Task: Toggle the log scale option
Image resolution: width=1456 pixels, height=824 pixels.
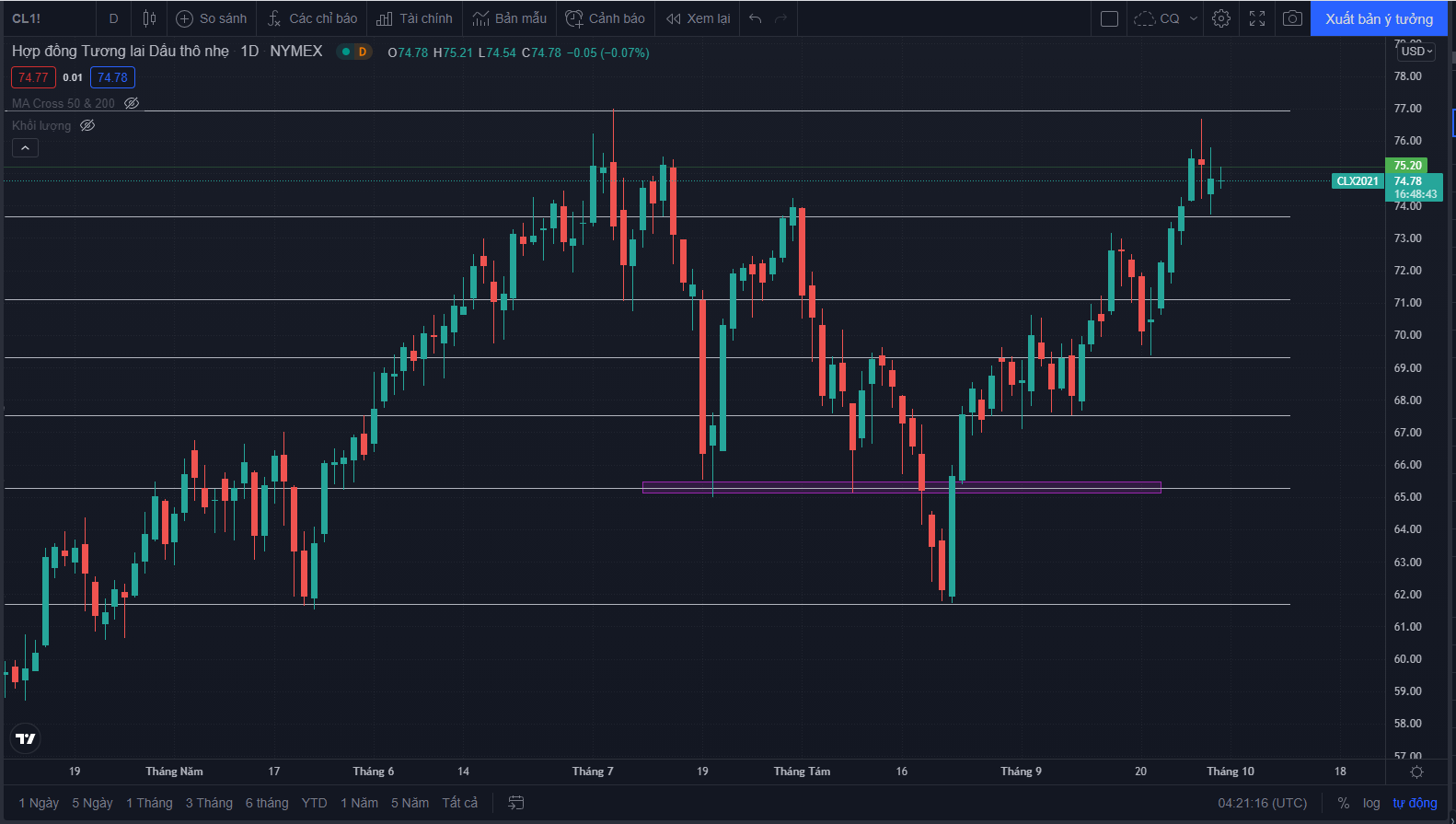Action: 1371,803
